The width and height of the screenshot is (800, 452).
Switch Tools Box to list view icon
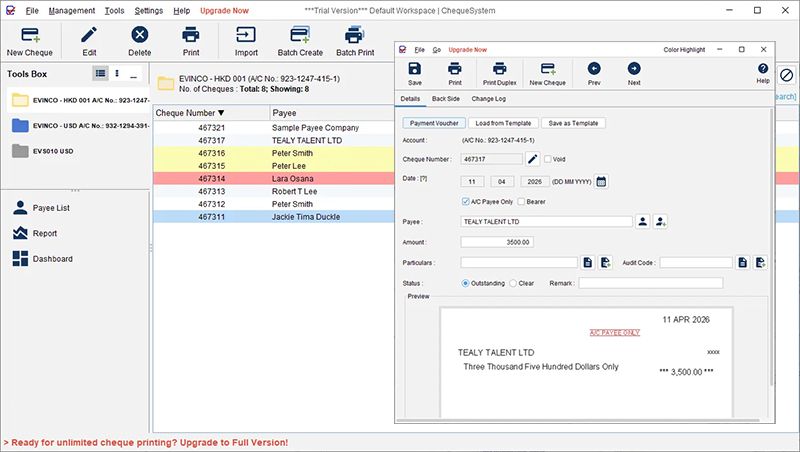(x=101, y=73)
